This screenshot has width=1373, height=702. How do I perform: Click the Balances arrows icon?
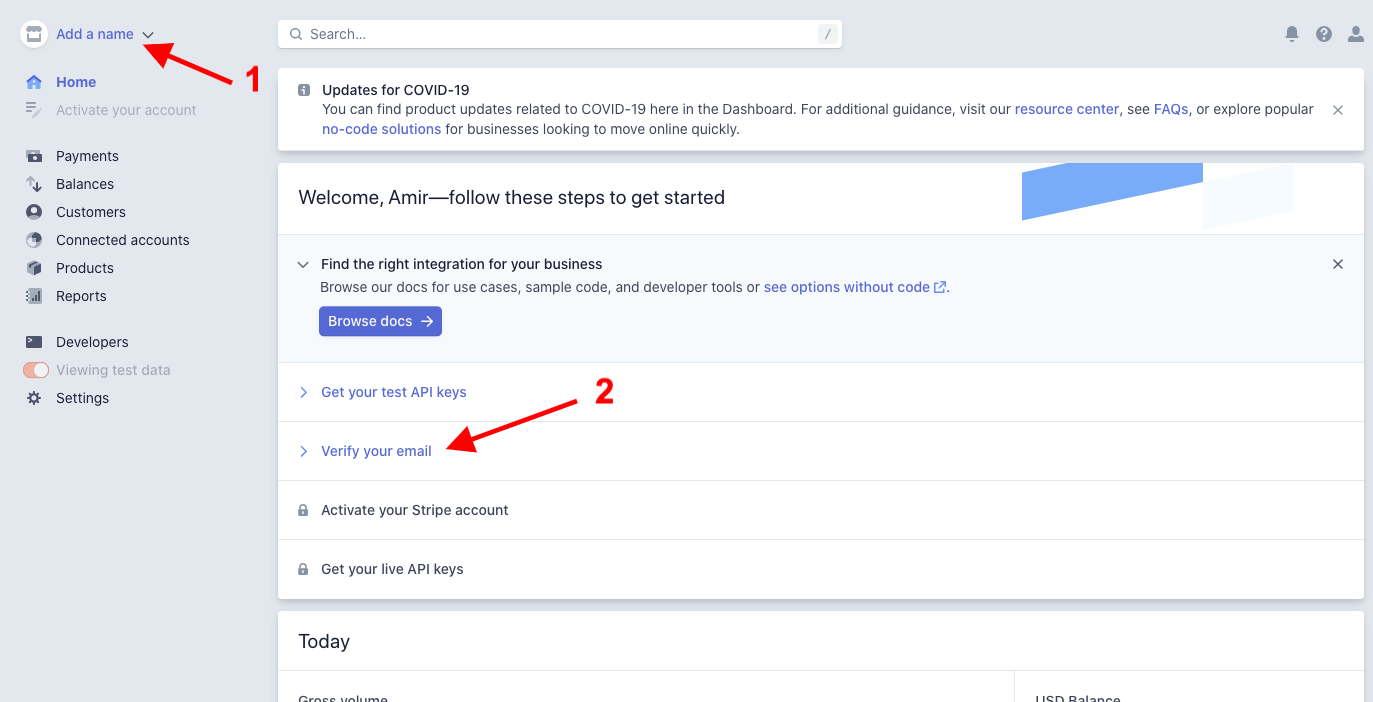(x=34, y=184)
